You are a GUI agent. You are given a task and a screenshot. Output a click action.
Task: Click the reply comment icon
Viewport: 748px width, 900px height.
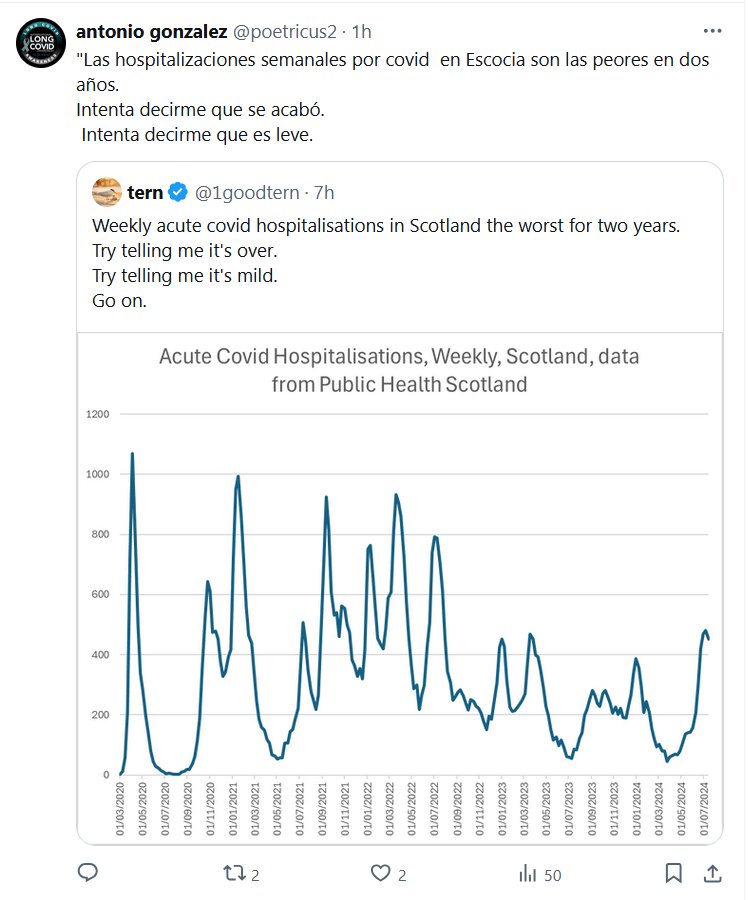88,874
